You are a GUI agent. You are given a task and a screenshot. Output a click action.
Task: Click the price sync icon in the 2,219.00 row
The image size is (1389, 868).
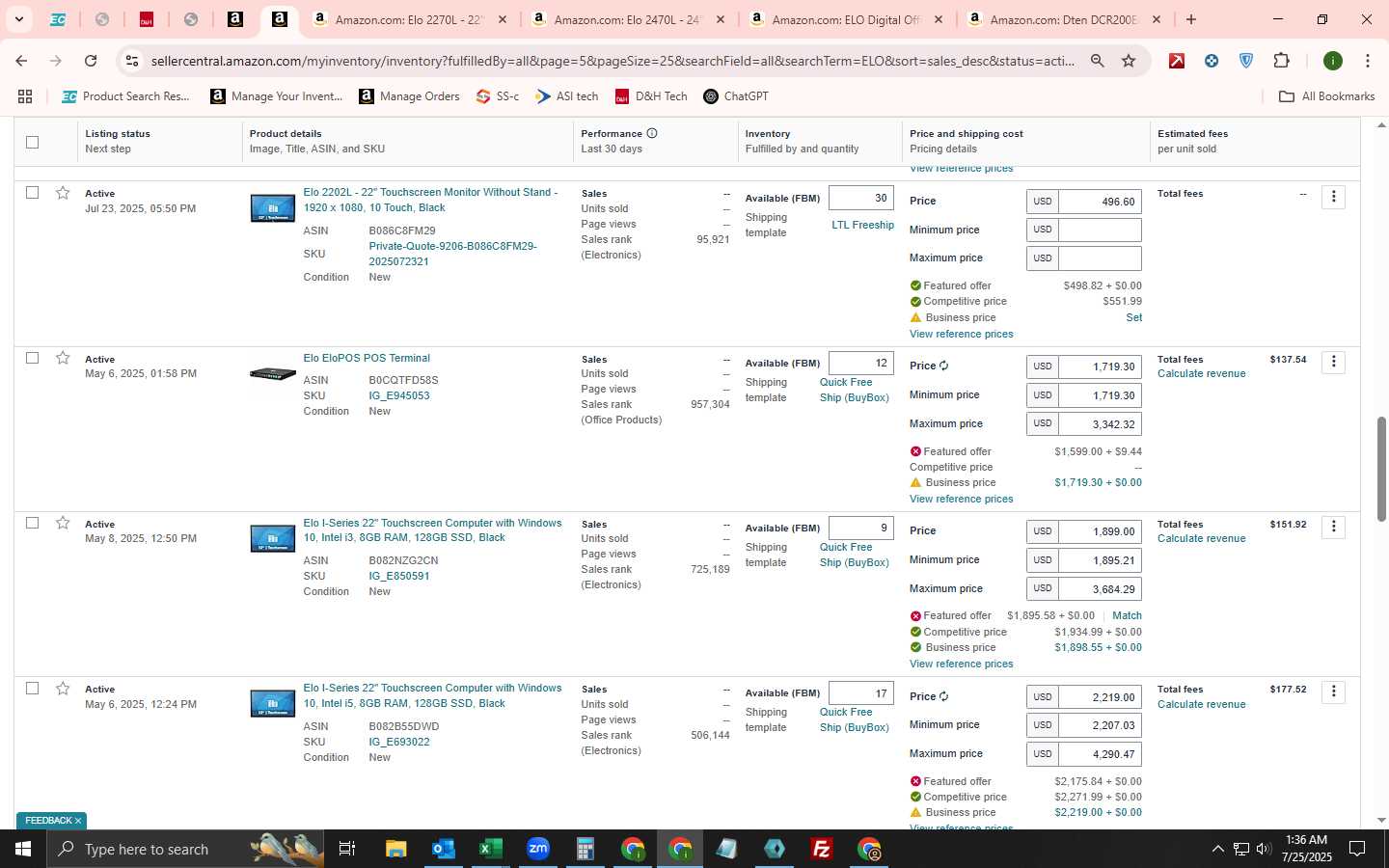944,696
